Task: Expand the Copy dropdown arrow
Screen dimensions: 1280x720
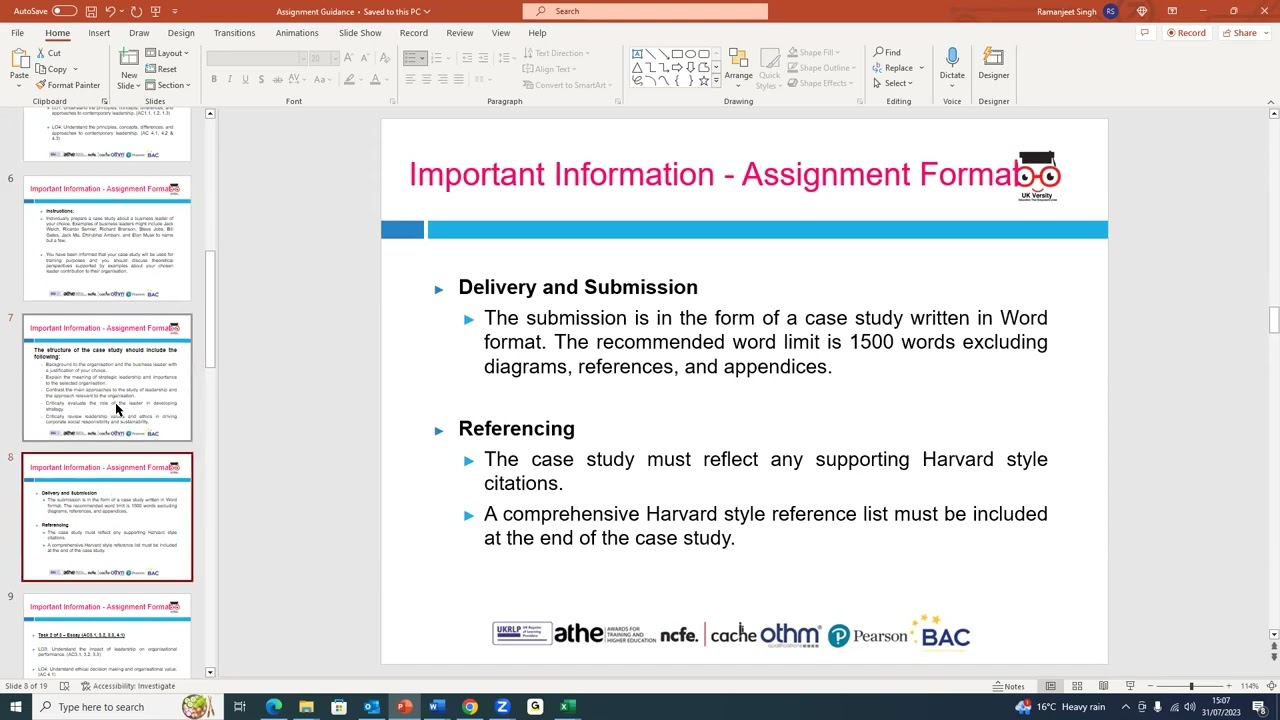Action: 75,69
